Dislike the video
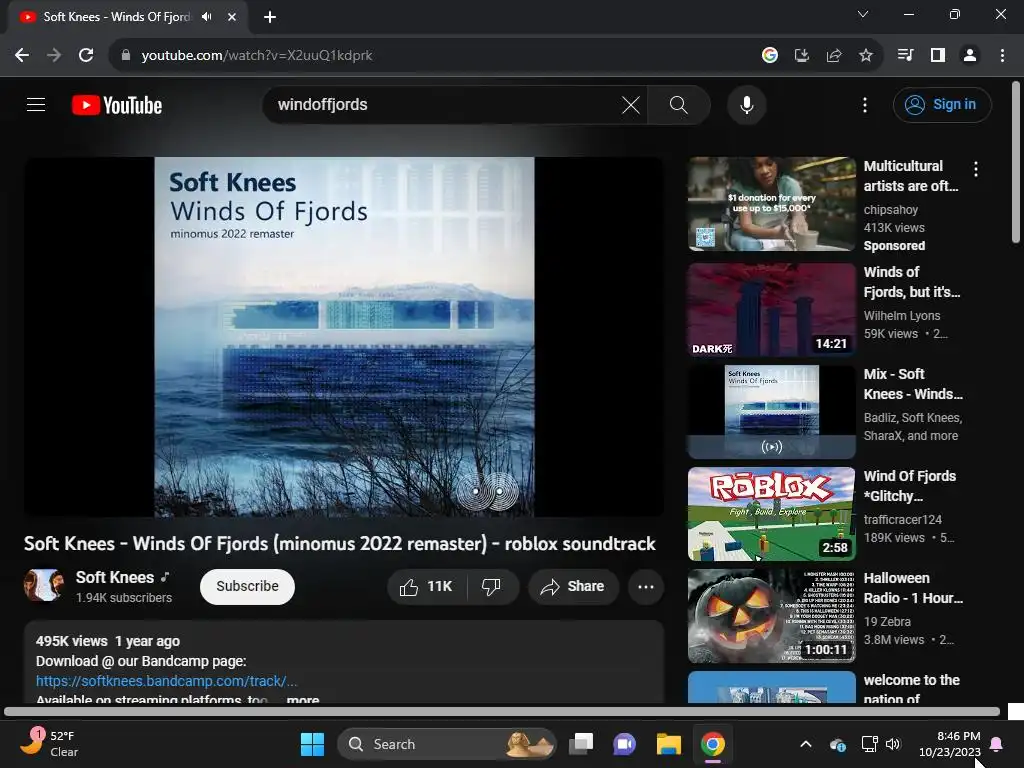 pos(491,586)
